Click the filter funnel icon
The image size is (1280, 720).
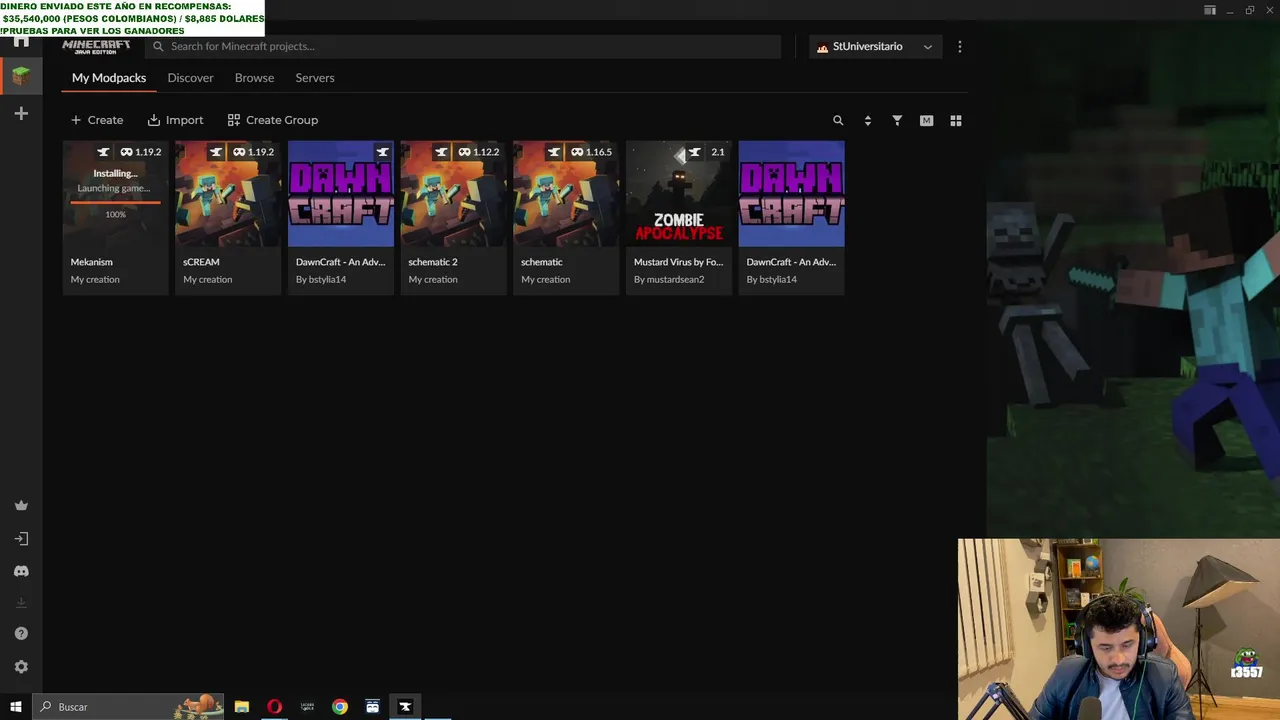[897, 120]
